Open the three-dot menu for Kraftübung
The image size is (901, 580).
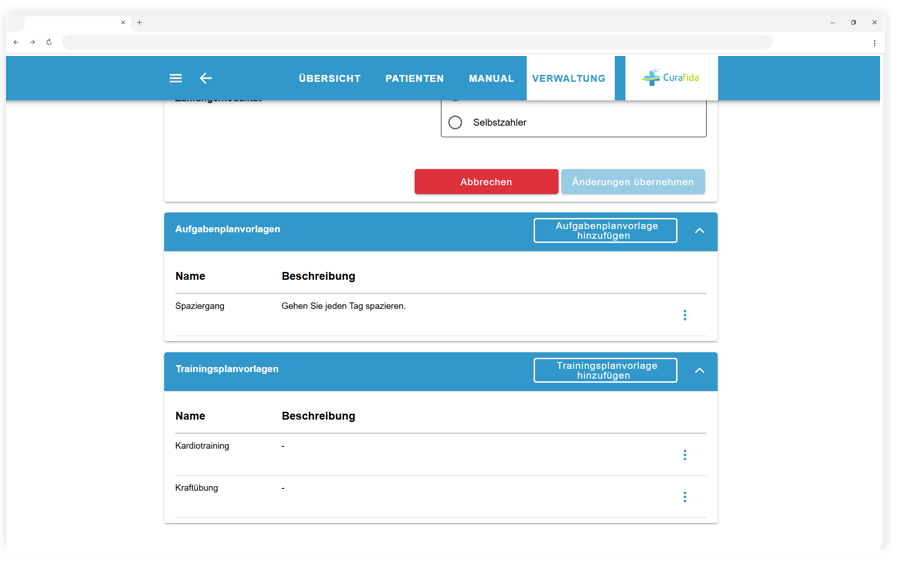[684, 497]
